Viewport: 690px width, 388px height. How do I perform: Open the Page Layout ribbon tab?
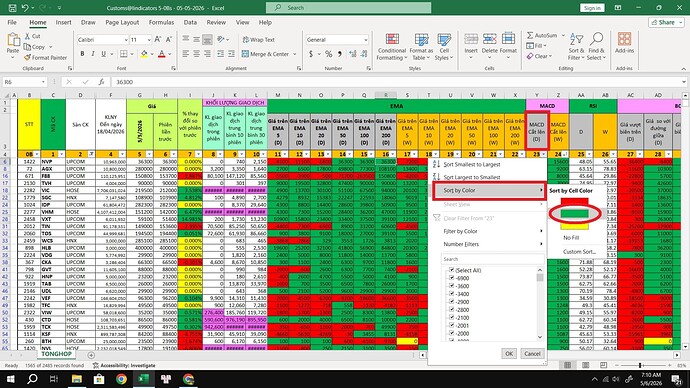tap(122, 22)
